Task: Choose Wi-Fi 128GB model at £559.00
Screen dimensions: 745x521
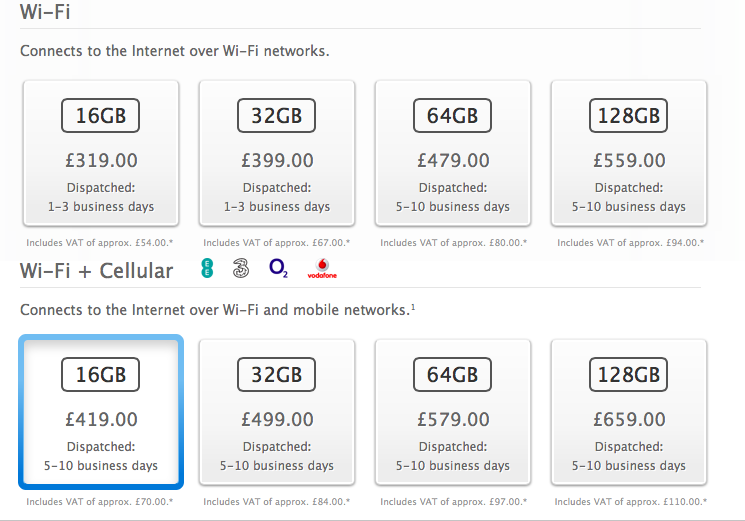Action: [x=629, y=153]
